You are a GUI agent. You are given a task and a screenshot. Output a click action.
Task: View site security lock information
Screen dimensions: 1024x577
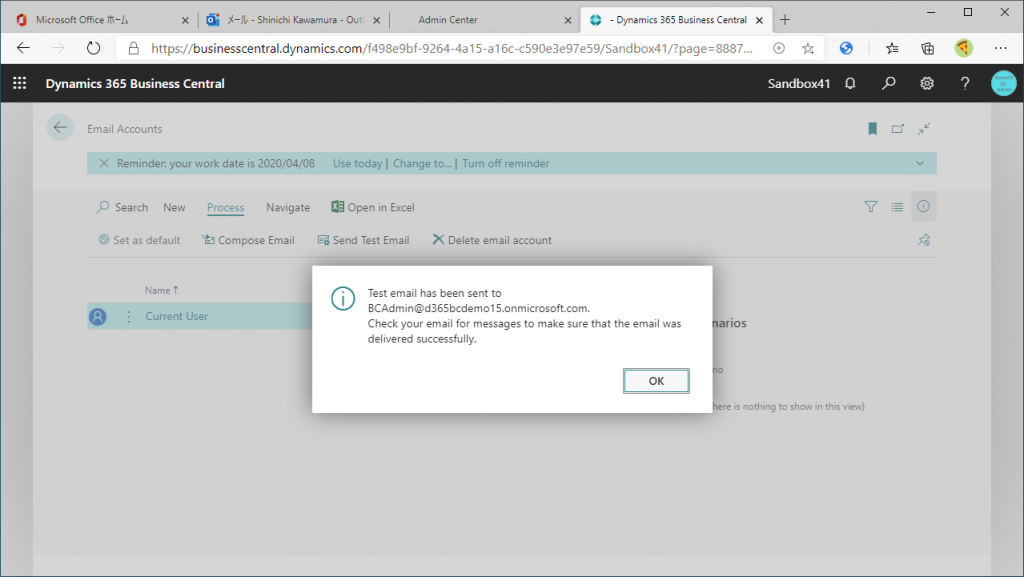pyautogui.click(x=133, y=48)
